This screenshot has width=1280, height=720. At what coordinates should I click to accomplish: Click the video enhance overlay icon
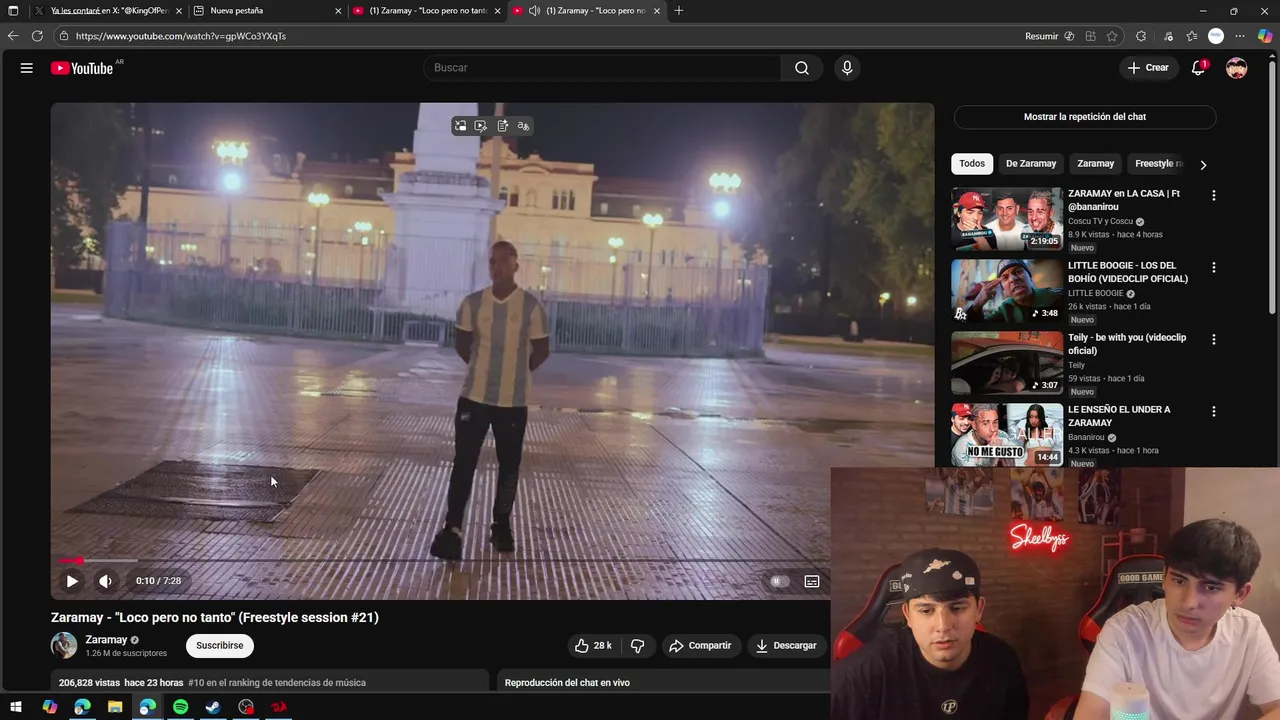[481, 126]
